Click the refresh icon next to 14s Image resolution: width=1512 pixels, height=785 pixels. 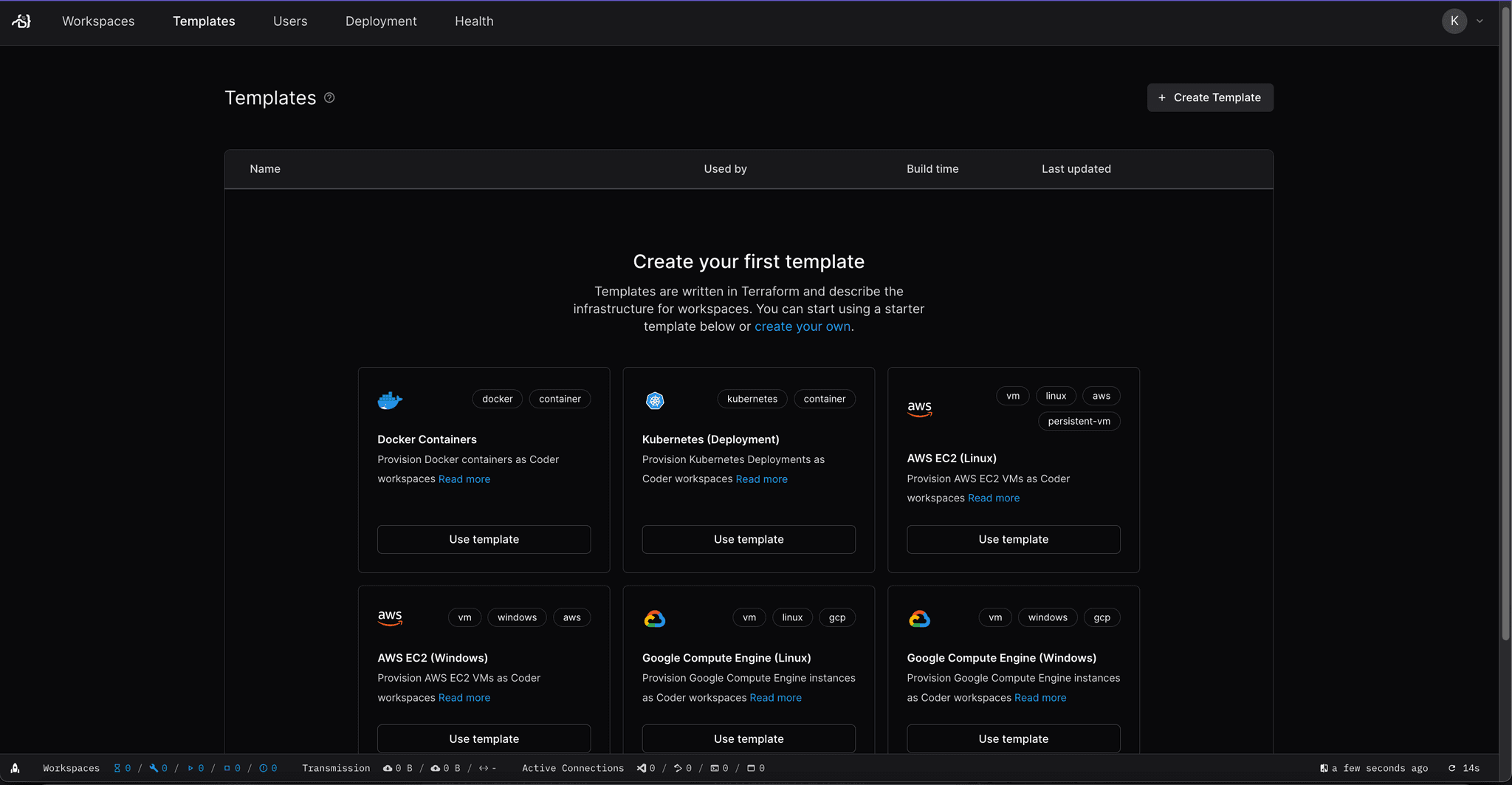point(1452,768)
